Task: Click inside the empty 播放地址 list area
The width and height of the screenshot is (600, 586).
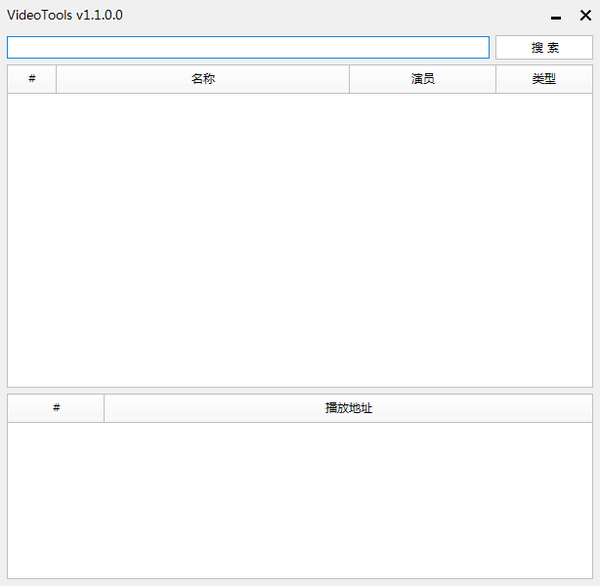Action: tap(300, 500)
